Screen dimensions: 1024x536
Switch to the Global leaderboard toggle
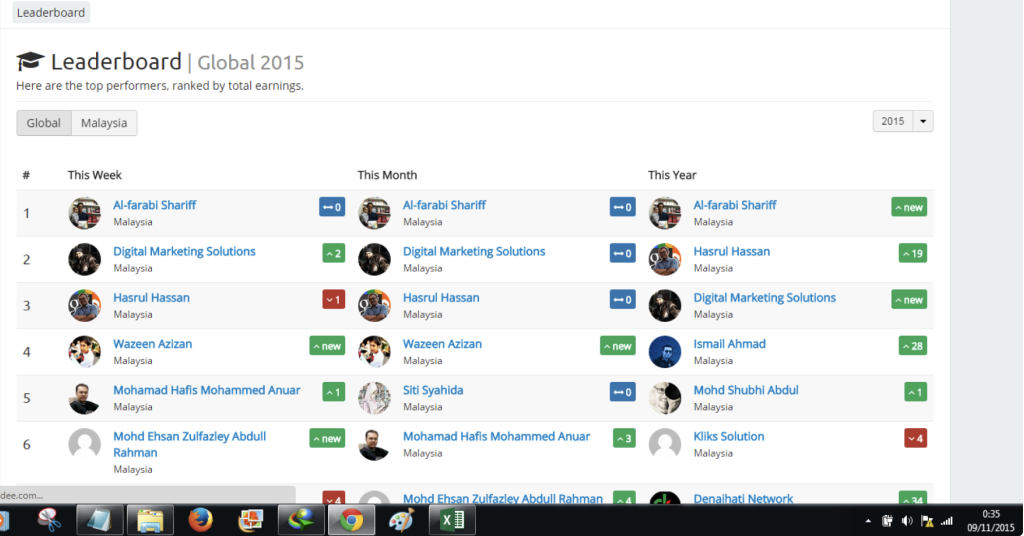44,123
